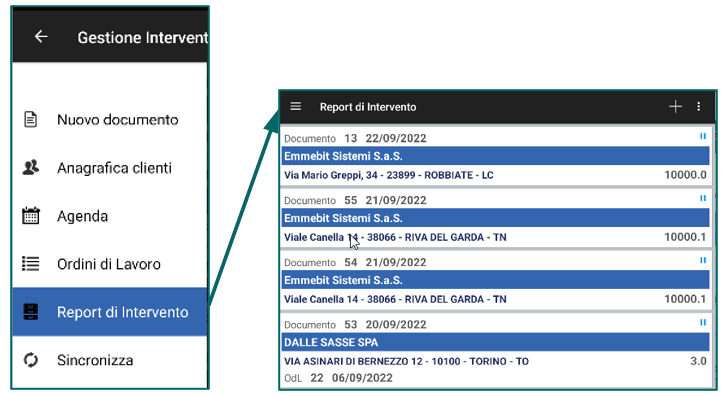The width and height of the screenshot is (726, 396).
Task: Select Documento 55 address Viale Canella 14
Action: coord(395,237)
